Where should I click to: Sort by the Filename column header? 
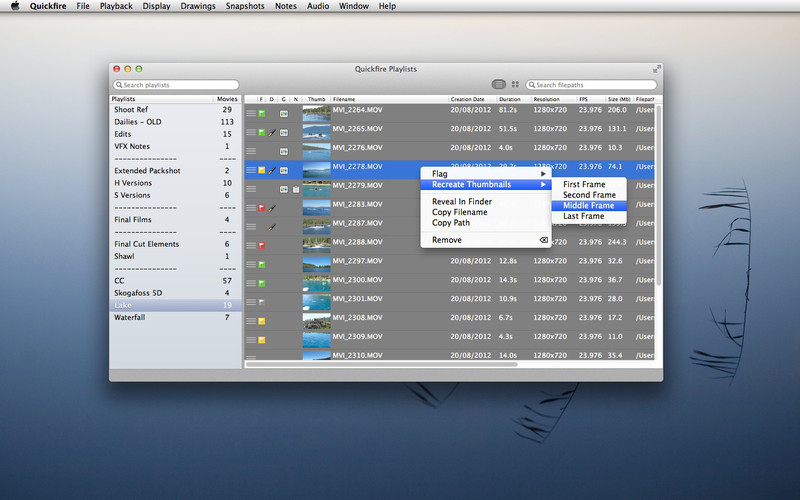pyautogui.click(x=389, y=99)
